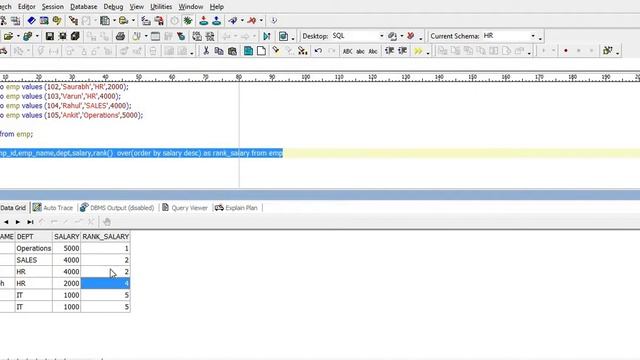This screenshot has width=640, height=360.
Task: Click the highlighted rank() over query line
Action: (x=141, y=153)
